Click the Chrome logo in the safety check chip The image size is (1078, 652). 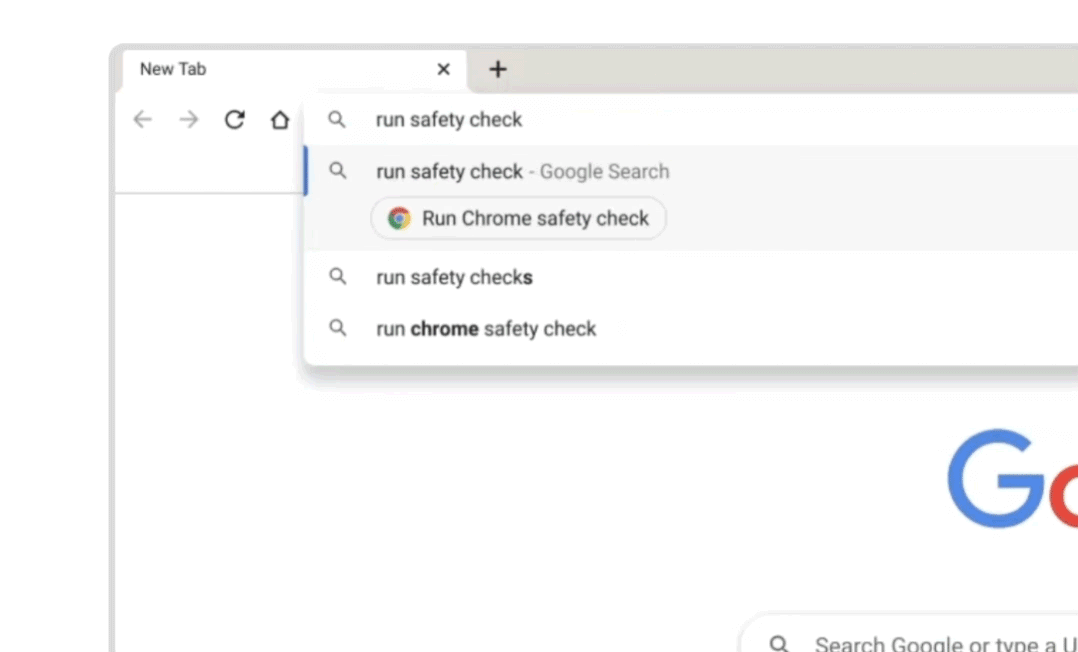click(400, 218)
